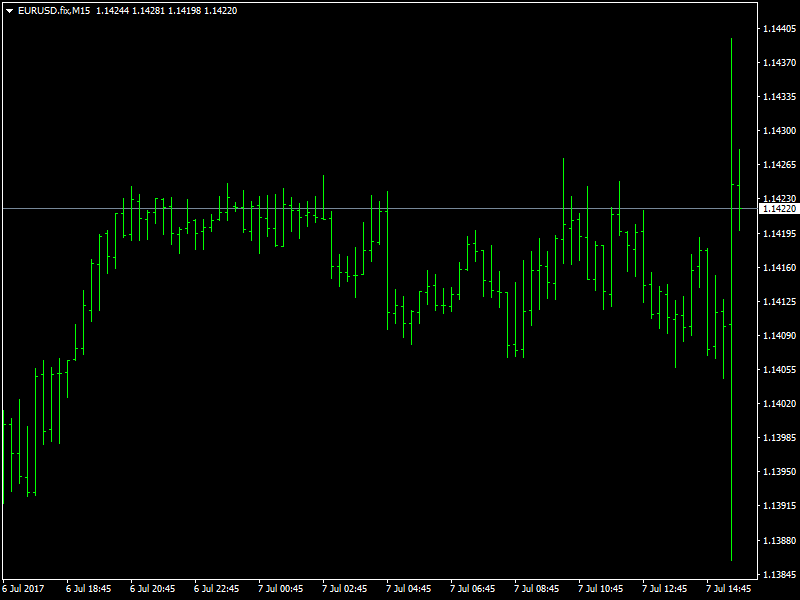Select the 1.14300 price axis label

pos(779,131)
